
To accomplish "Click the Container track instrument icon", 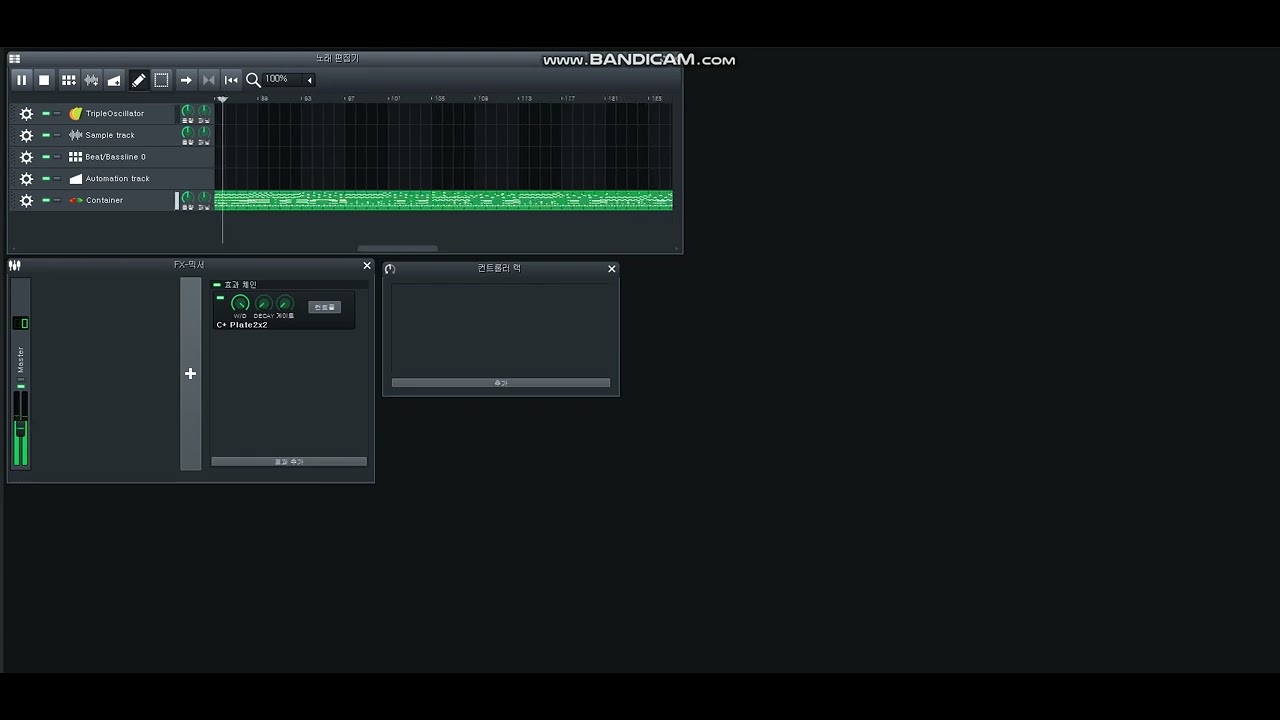I will click(75, 201).
